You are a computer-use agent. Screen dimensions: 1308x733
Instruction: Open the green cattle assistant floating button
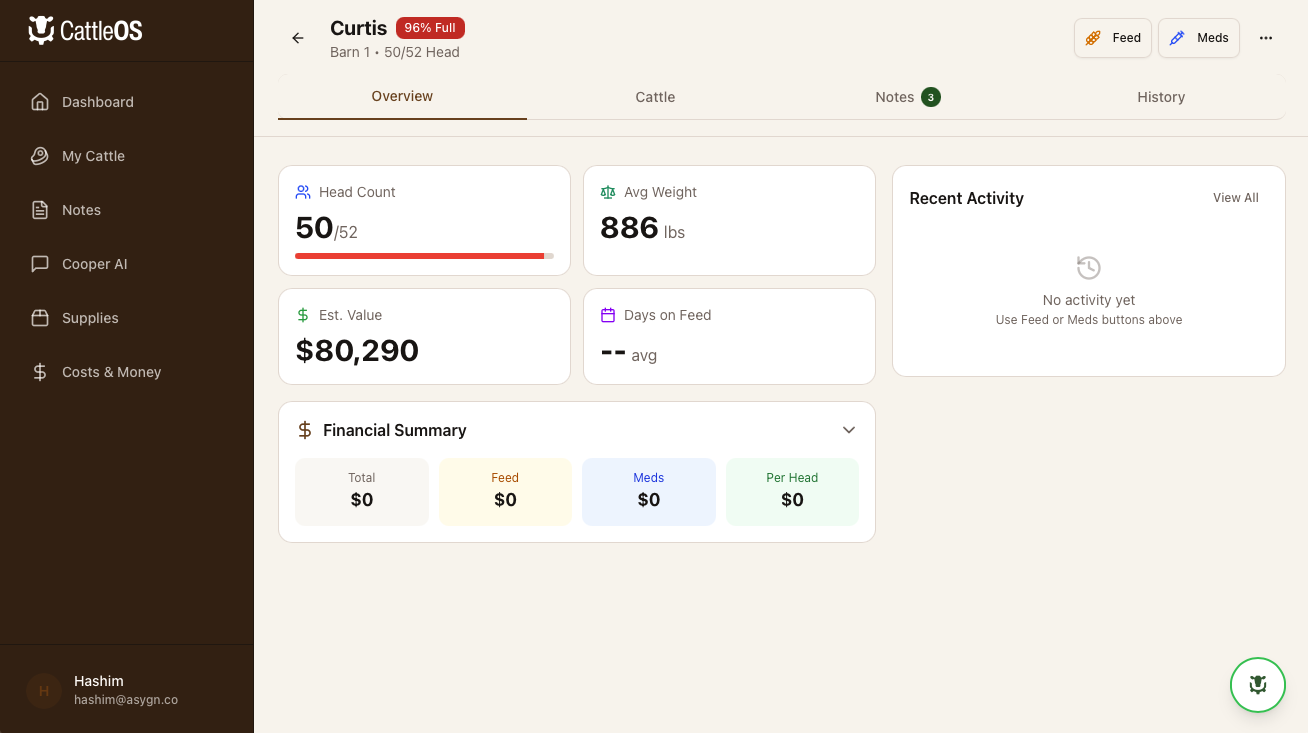click(1257, 685)
